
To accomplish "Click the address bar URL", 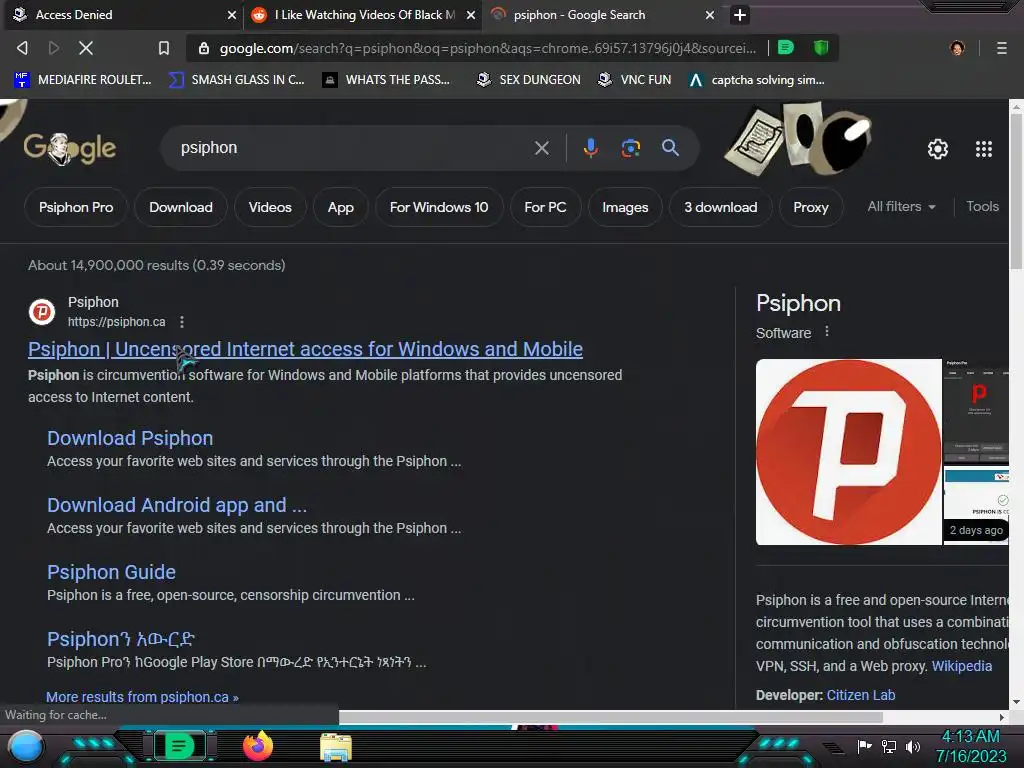I will click(487, 48).
